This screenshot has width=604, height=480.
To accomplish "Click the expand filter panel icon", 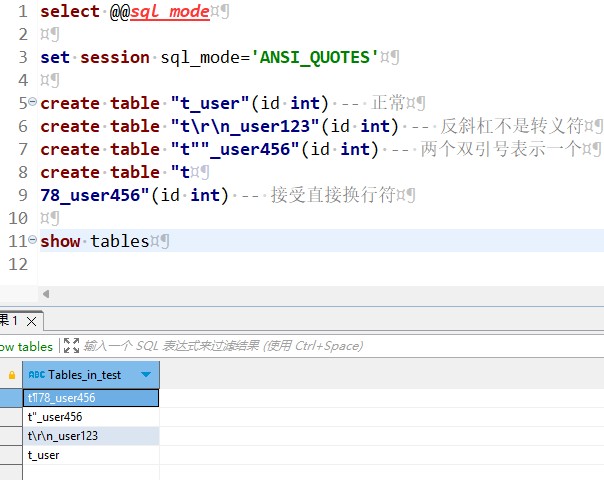I will pyautogui.click(x=70, y=346).
